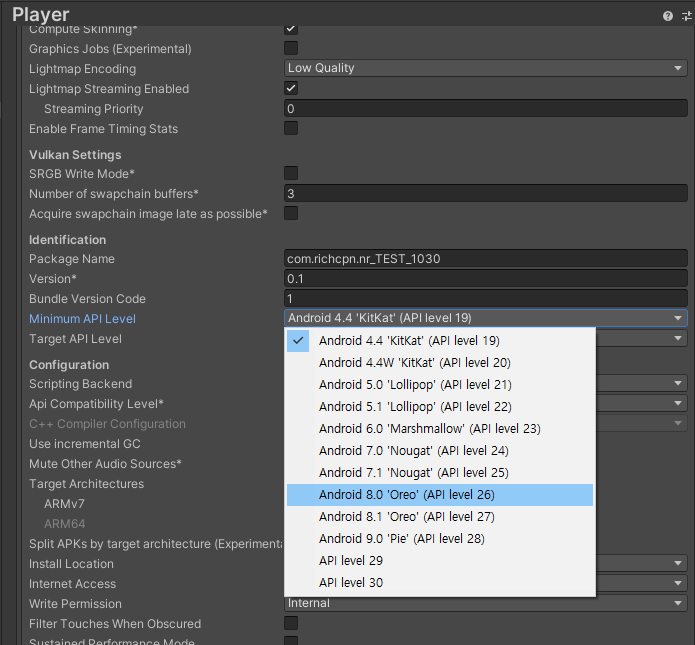
Task: Select Android 8.0 'Oreo' (API level 26)
Action: (x=440, y=495)
